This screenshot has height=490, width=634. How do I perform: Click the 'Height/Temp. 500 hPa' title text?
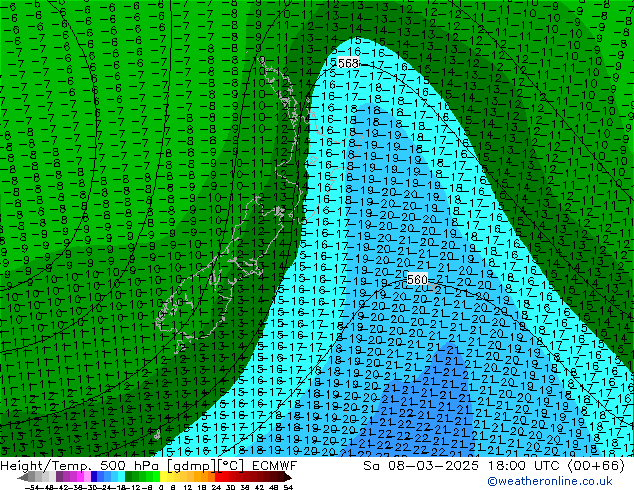[79, 466]
